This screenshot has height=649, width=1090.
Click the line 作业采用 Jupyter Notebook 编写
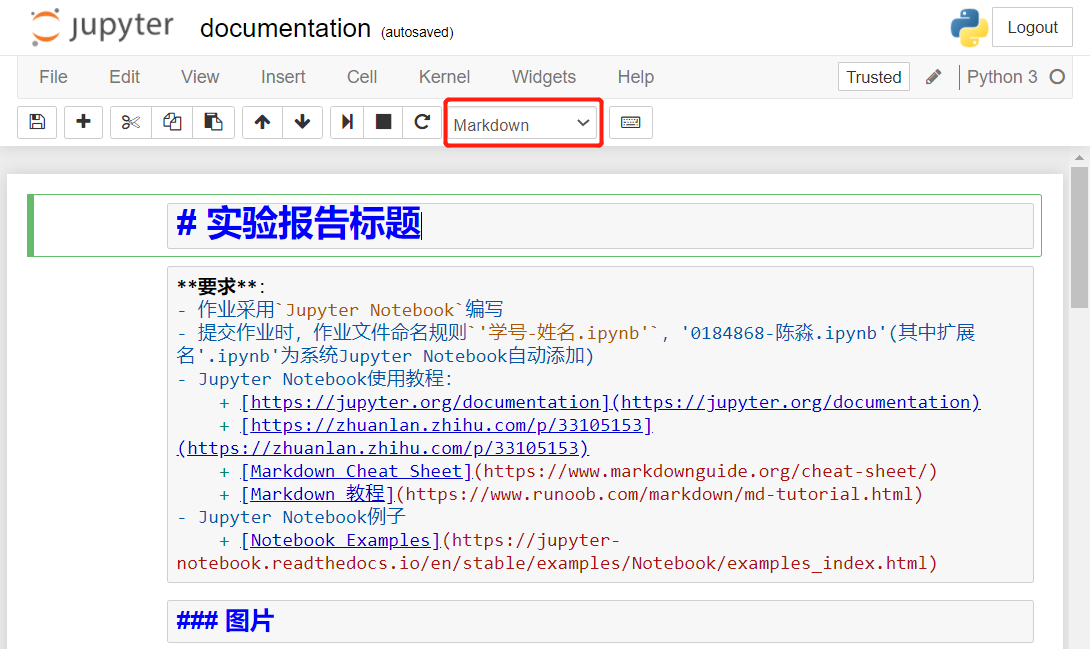pyautogui.click(x=340, y=309)
